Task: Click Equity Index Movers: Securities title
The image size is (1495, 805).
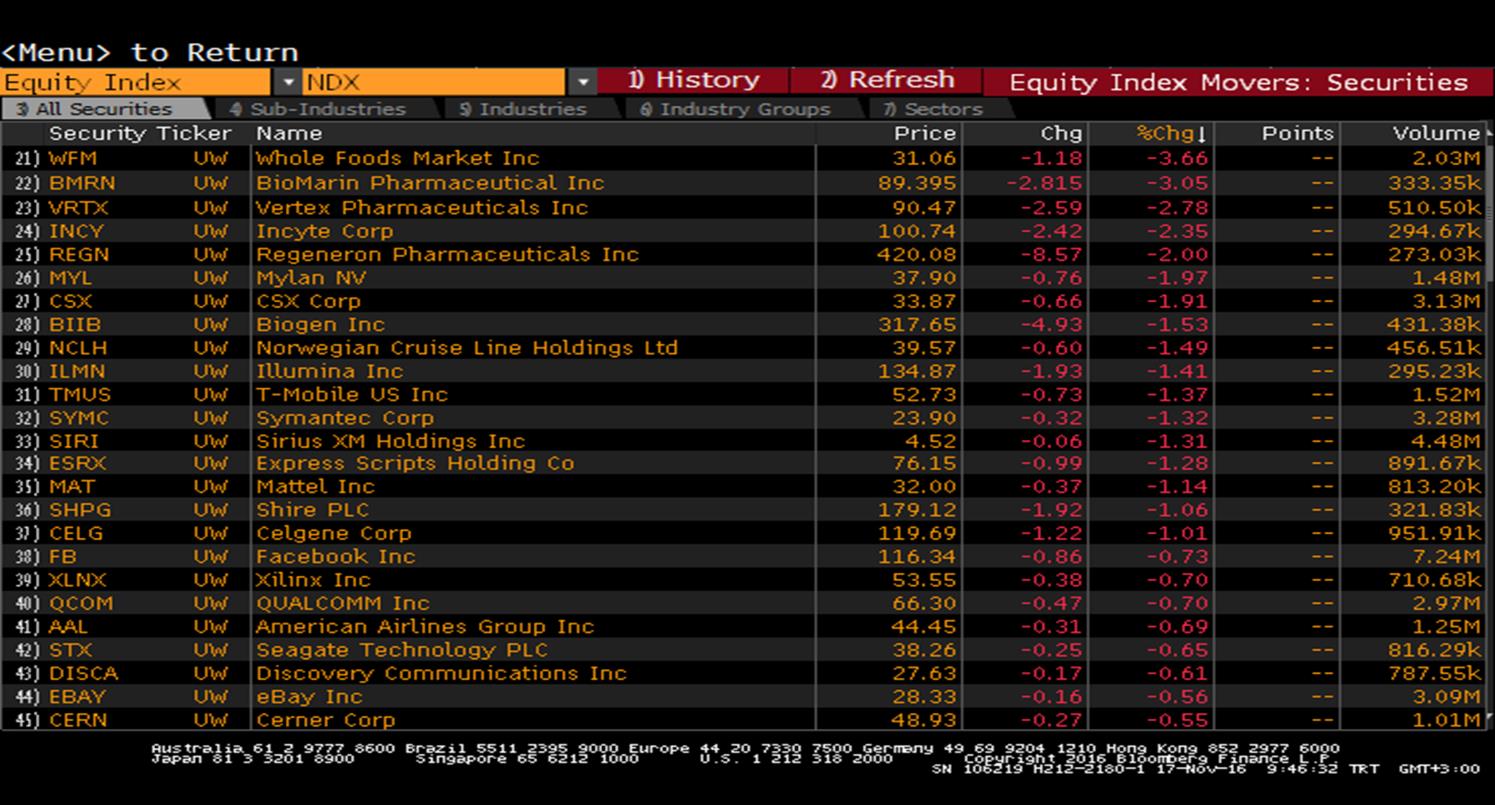Action: pos(1238,82)
